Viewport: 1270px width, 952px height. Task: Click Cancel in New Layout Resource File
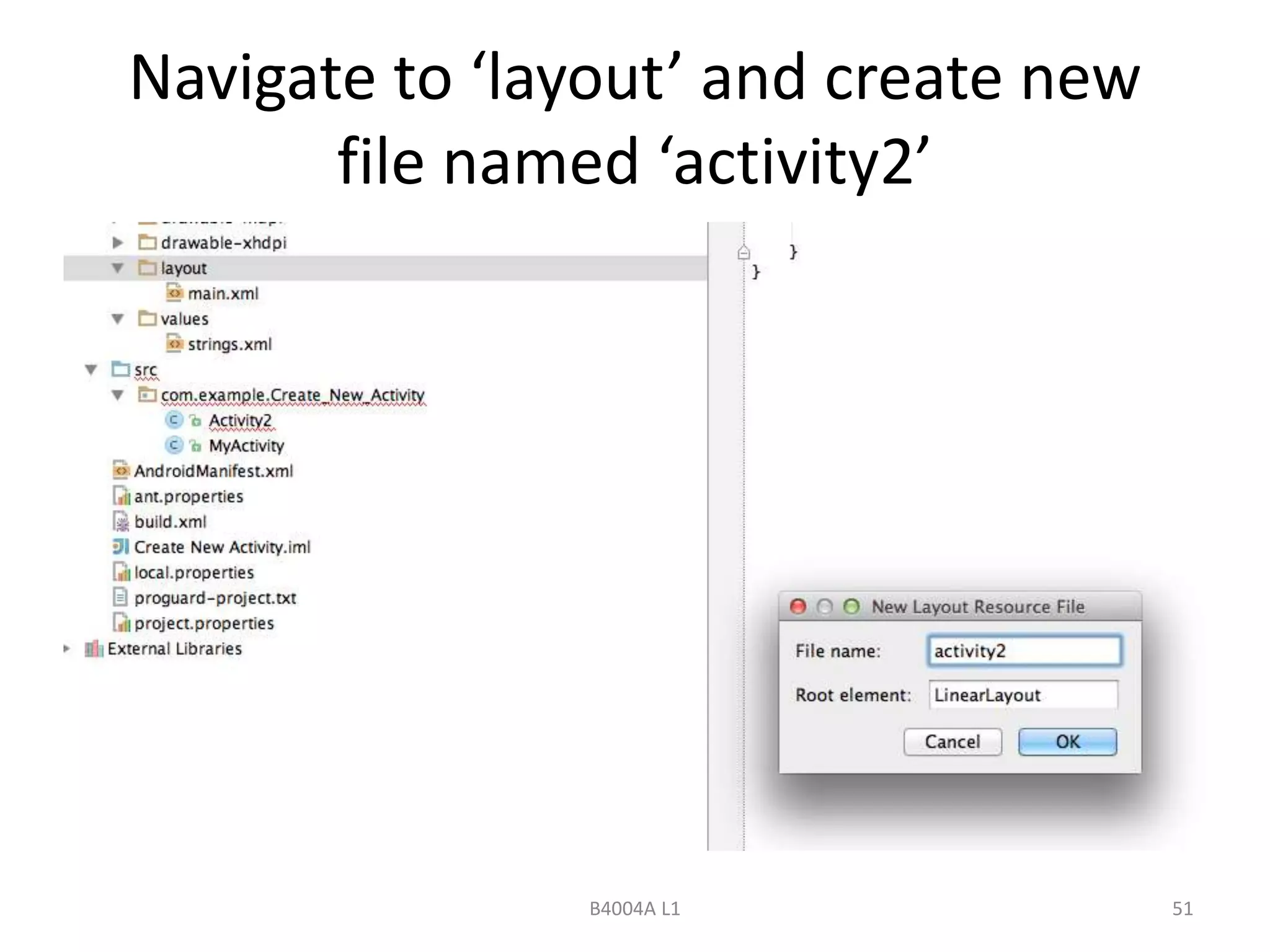click(952, 742)
